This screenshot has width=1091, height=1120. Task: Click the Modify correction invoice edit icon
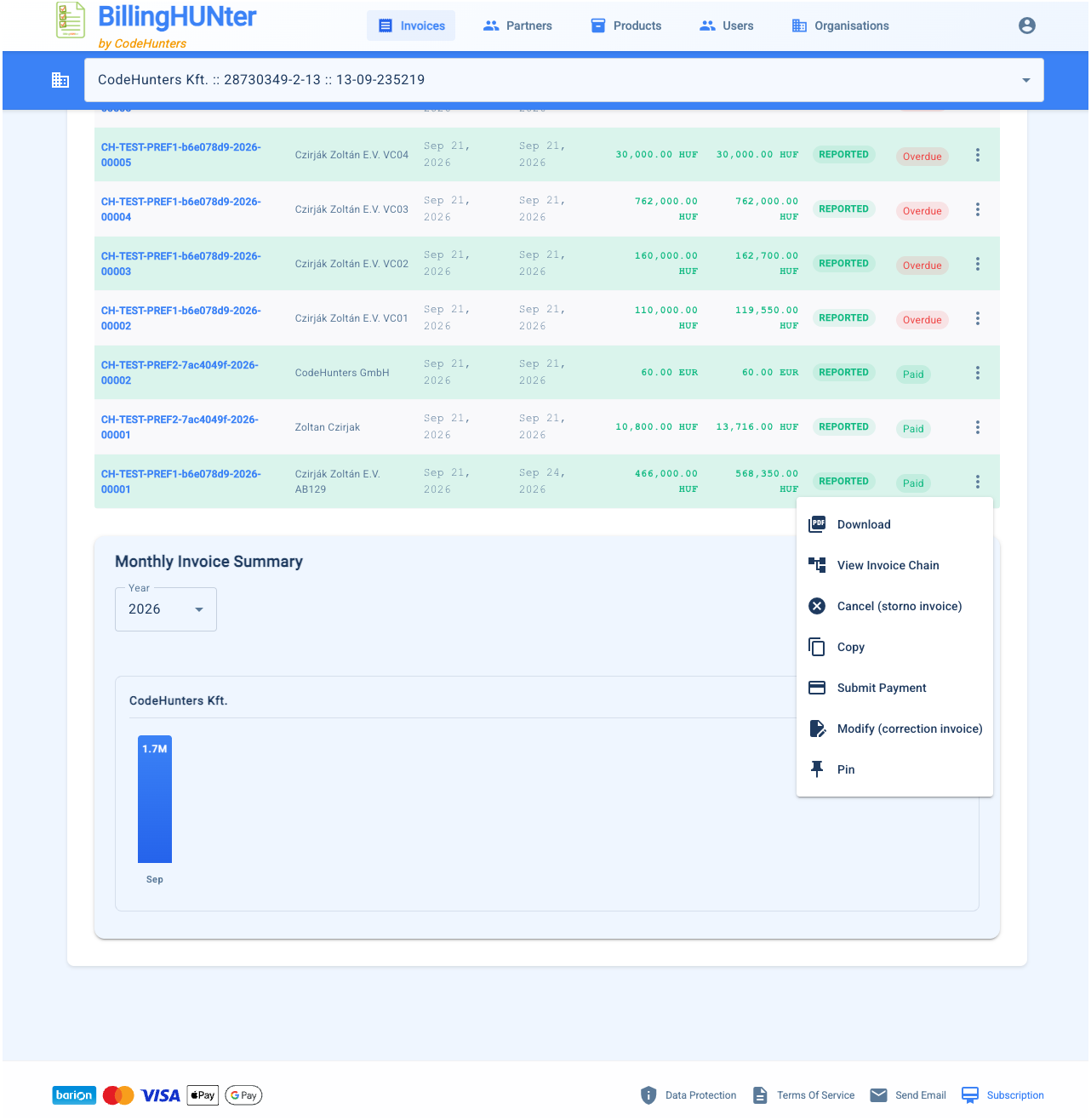click(x=817, y=729)
